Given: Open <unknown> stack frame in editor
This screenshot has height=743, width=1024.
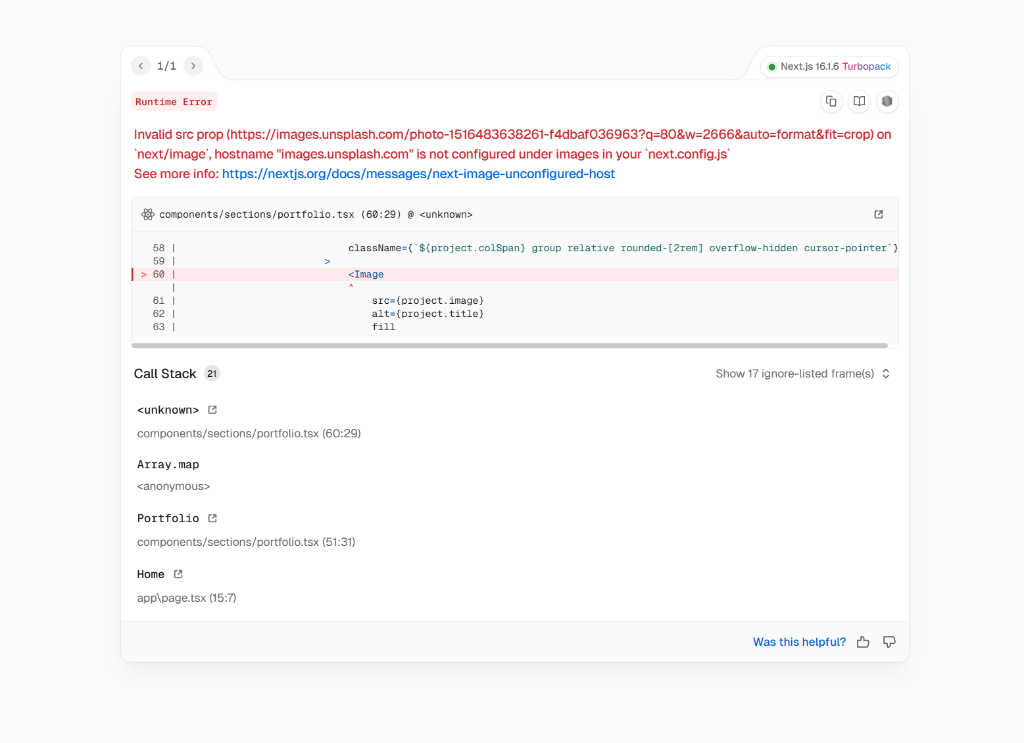Looking at the screenshot, I should (x=212, y=410).
